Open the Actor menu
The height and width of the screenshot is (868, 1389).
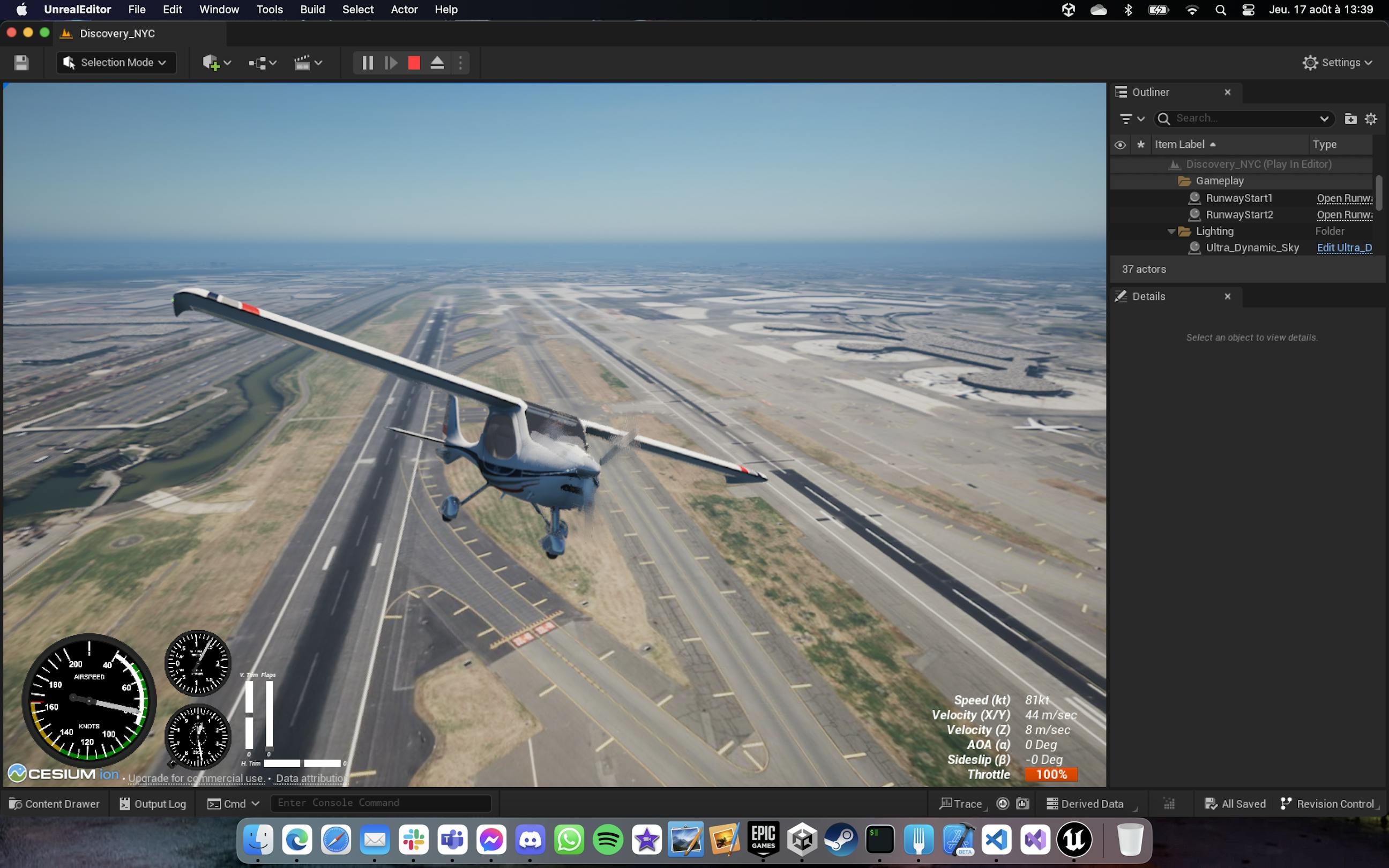(404, 9)
